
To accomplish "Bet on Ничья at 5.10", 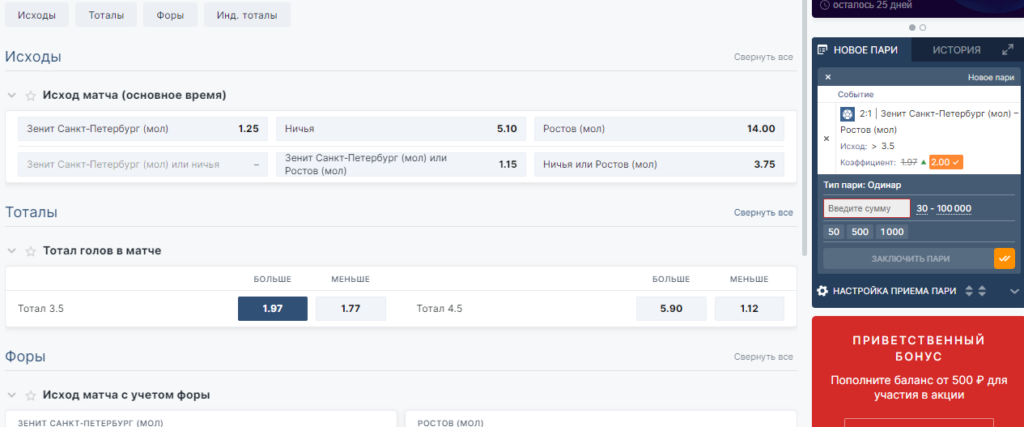I will [401, 129].
